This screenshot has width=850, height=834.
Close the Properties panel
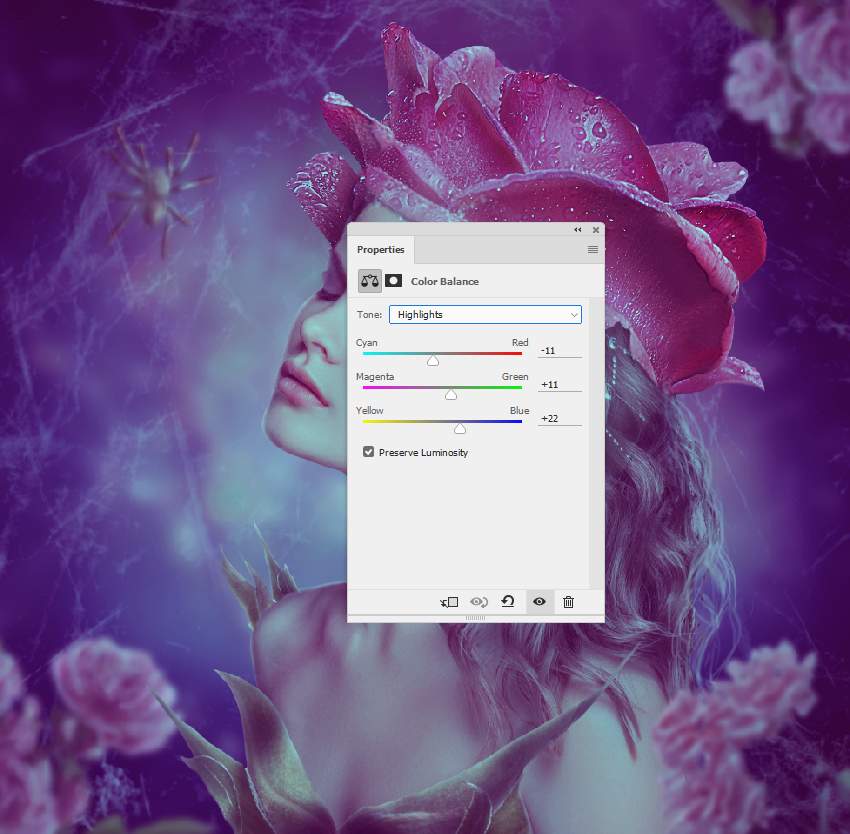(x=596, y=230)
